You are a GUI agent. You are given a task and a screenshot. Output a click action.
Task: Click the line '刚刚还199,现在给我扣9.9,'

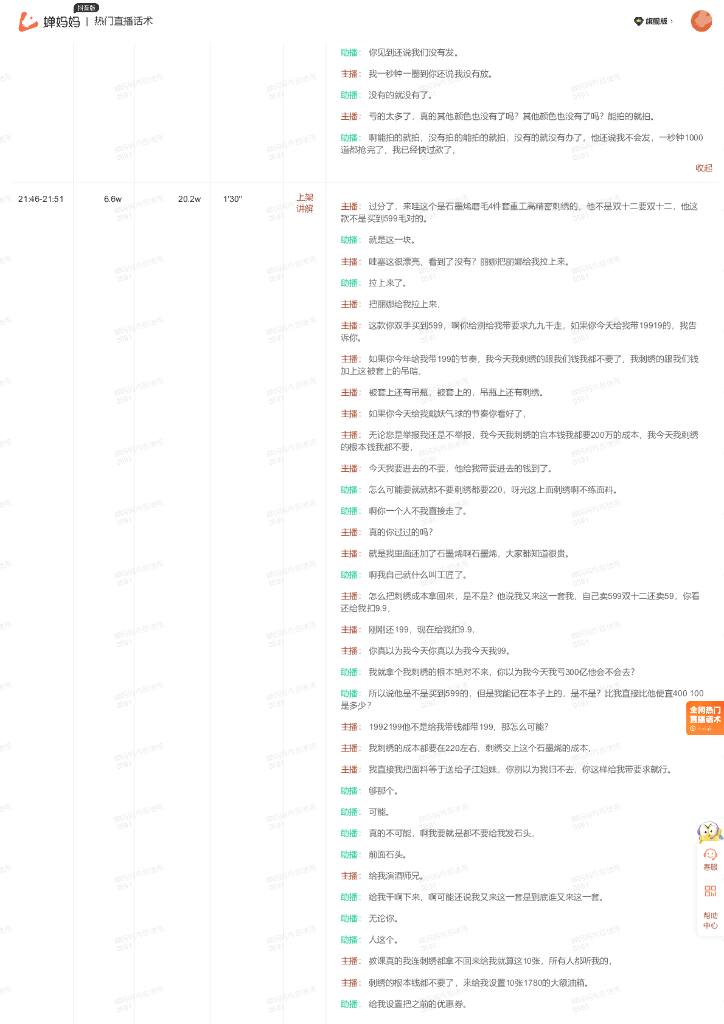[x=422, y=630]
